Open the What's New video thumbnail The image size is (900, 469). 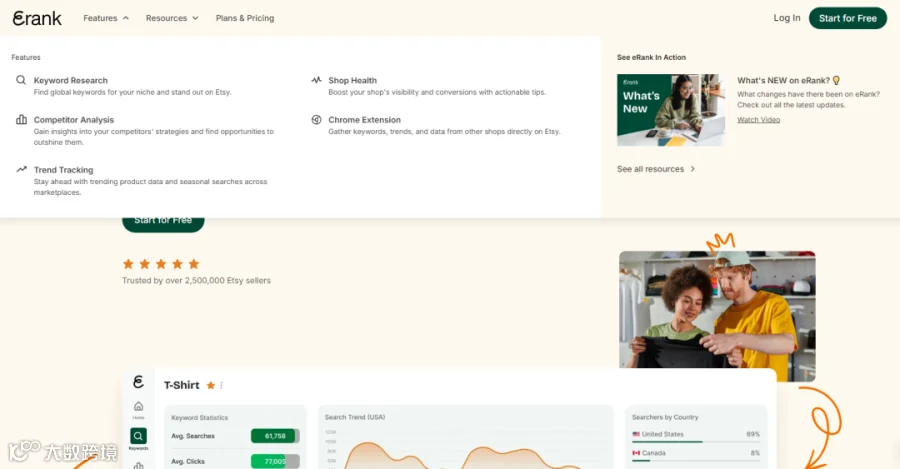[670, 110]
